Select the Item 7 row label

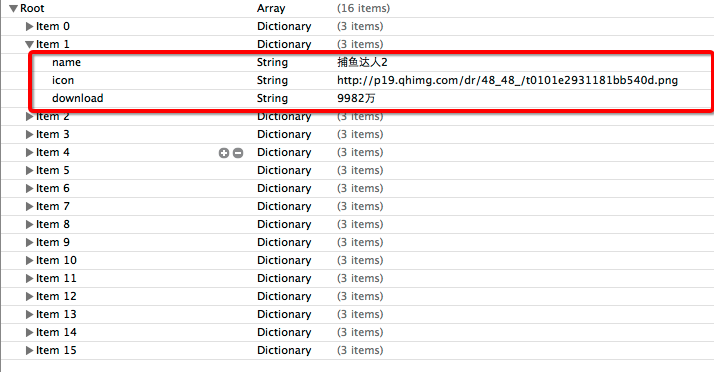[53, 206]
